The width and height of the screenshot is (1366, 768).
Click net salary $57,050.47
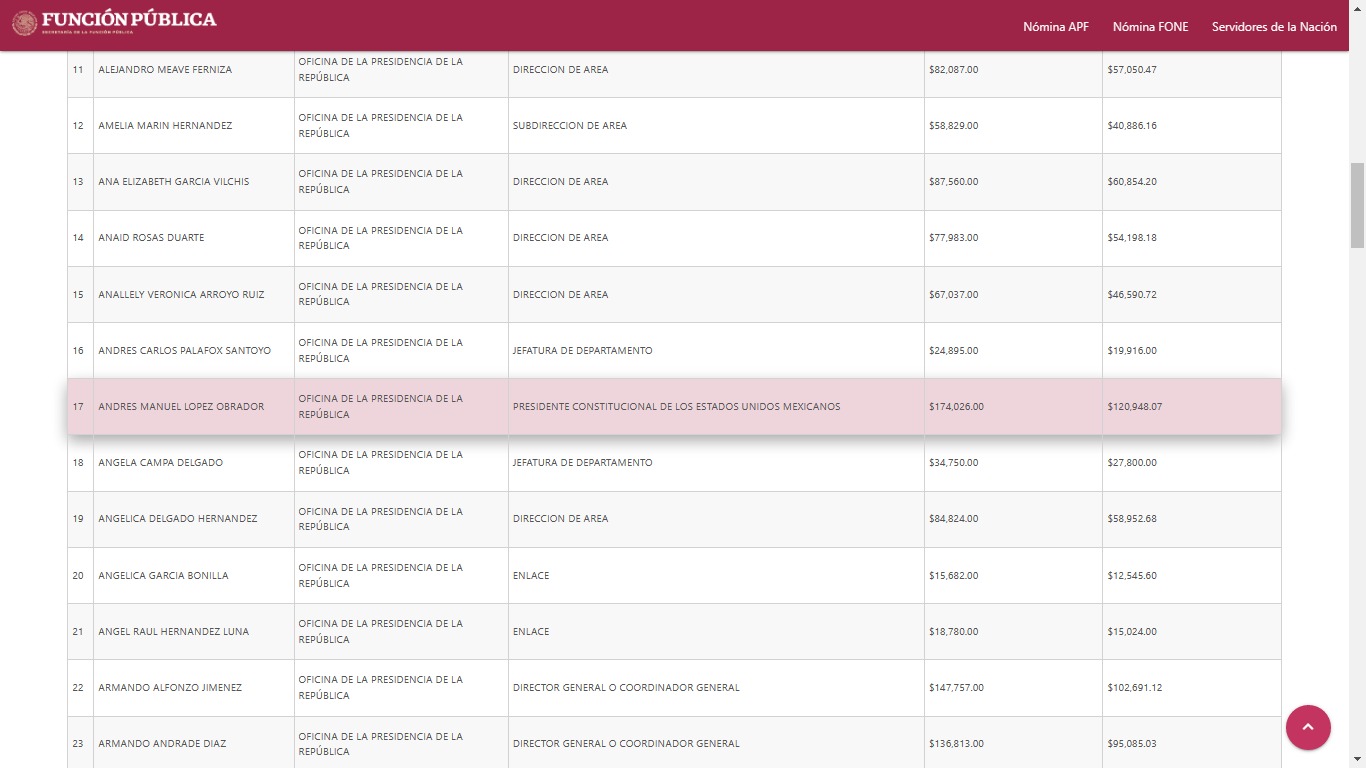pyautogui.click(x=1132, y=70)
